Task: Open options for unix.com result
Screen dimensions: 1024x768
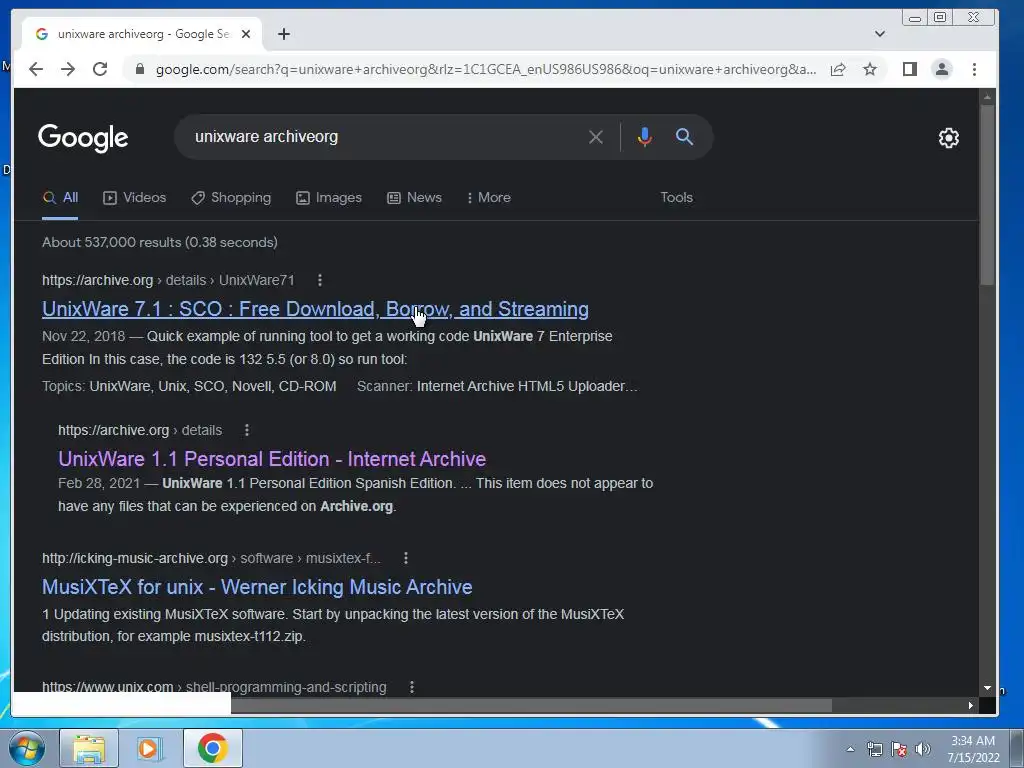Action: pyautogui.click(x=411, y=687)
